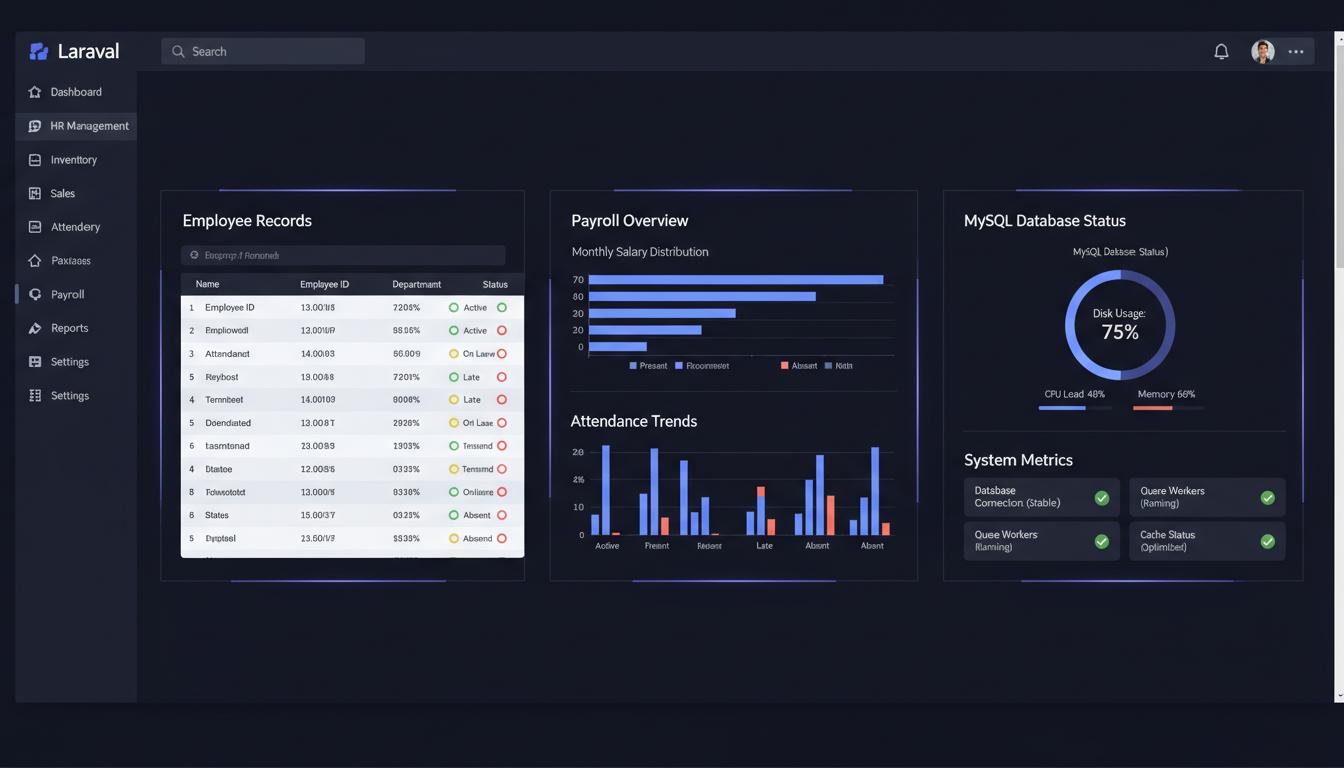Click green status dot in the States row
The image size is (1344, 768).
(x=454, y=515)
